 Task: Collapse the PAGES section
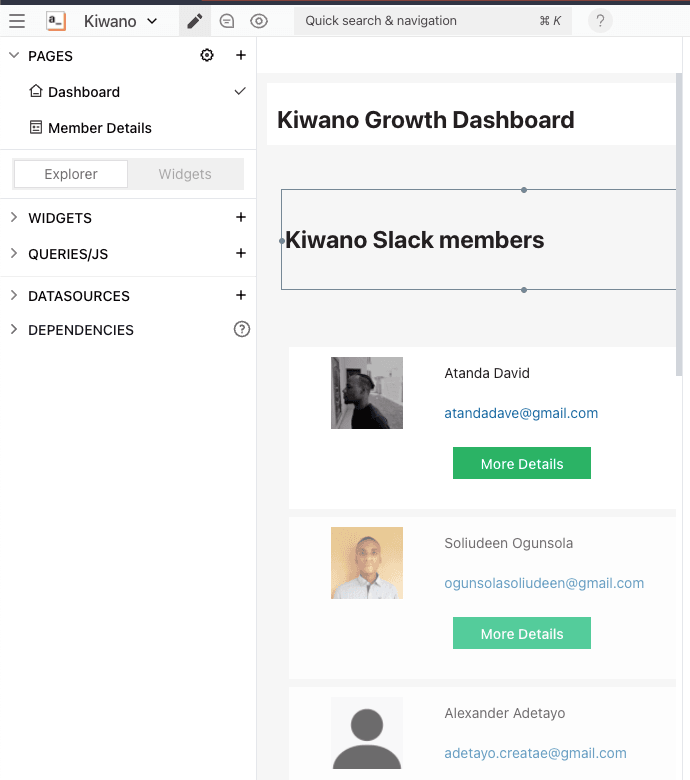[x=14, y=56]
